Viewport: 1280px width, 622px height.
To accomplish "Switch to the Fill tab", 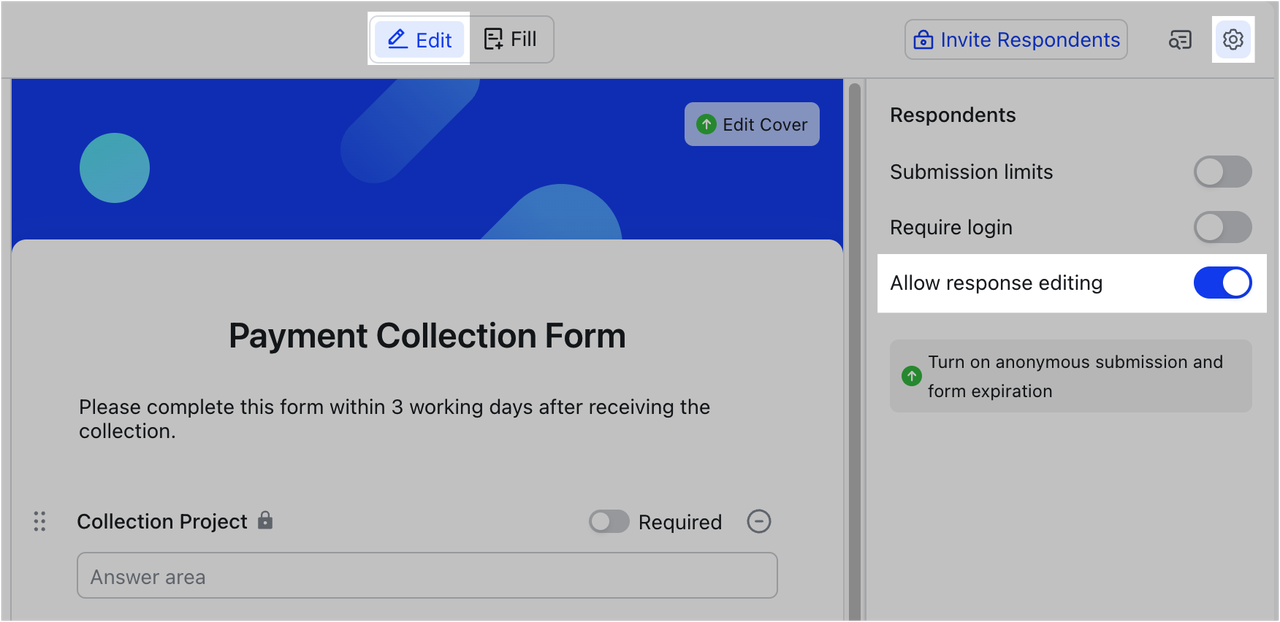I will pos(510,40).
